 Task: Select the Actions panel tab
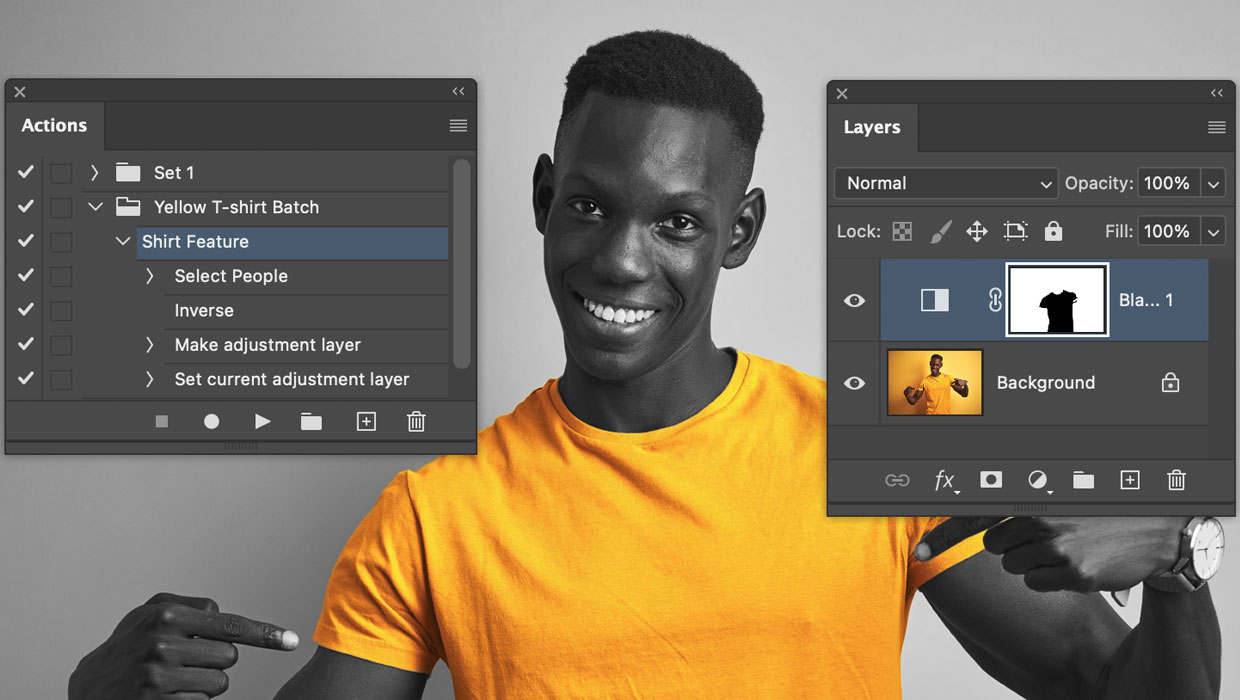[x=54, y=126]
